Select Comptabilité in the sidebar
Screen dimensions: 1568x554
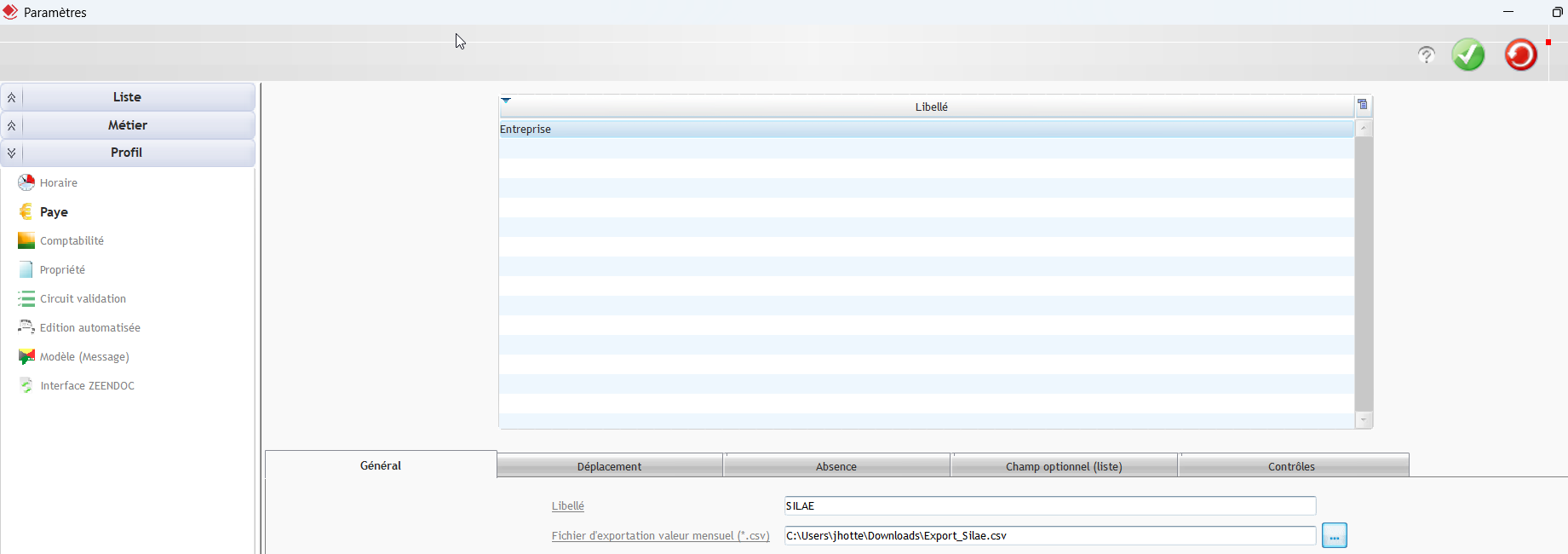coord(72,241)
